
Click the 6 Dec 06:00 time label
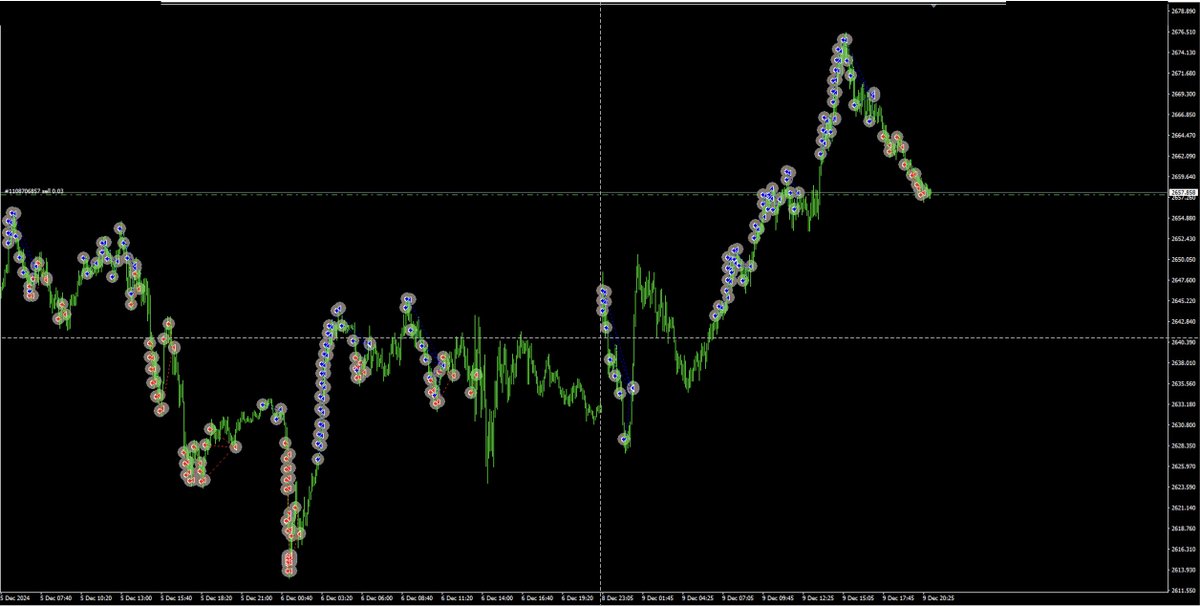tap(378, 598)
